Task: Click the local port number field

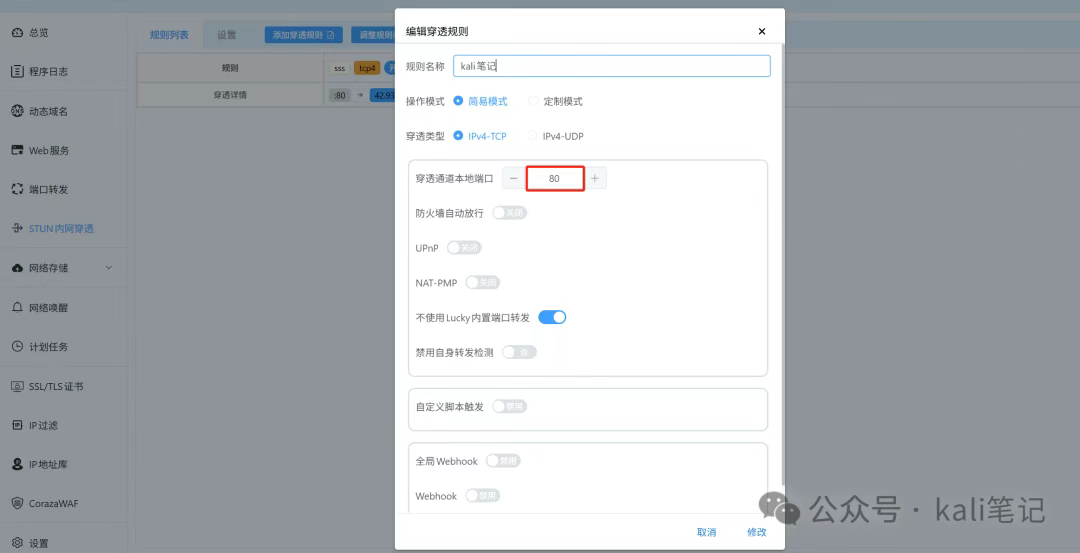Action: coord(554,178)
